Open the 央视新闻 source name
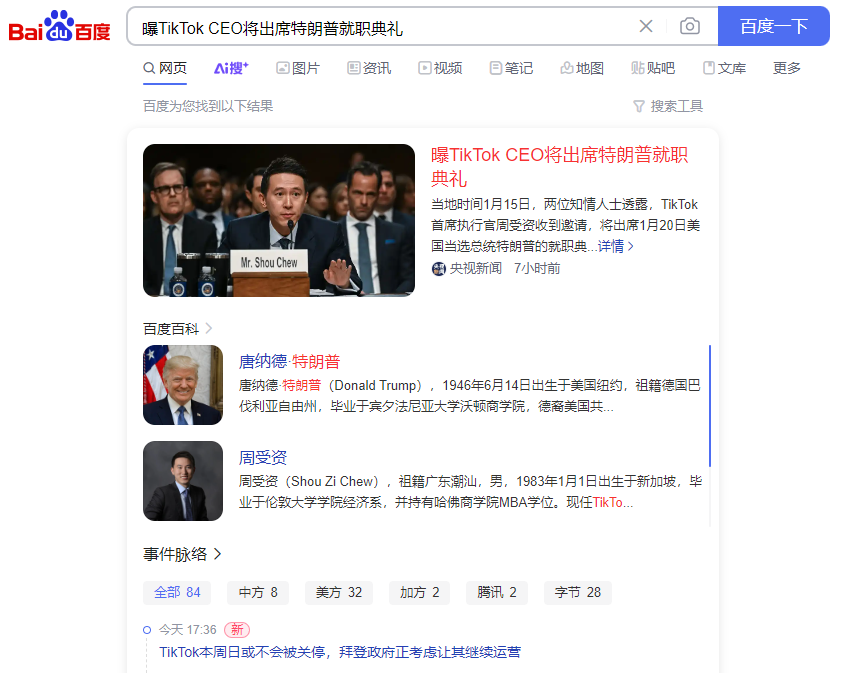843x673 pixels. pyautogui.click(x=476, y=268)
